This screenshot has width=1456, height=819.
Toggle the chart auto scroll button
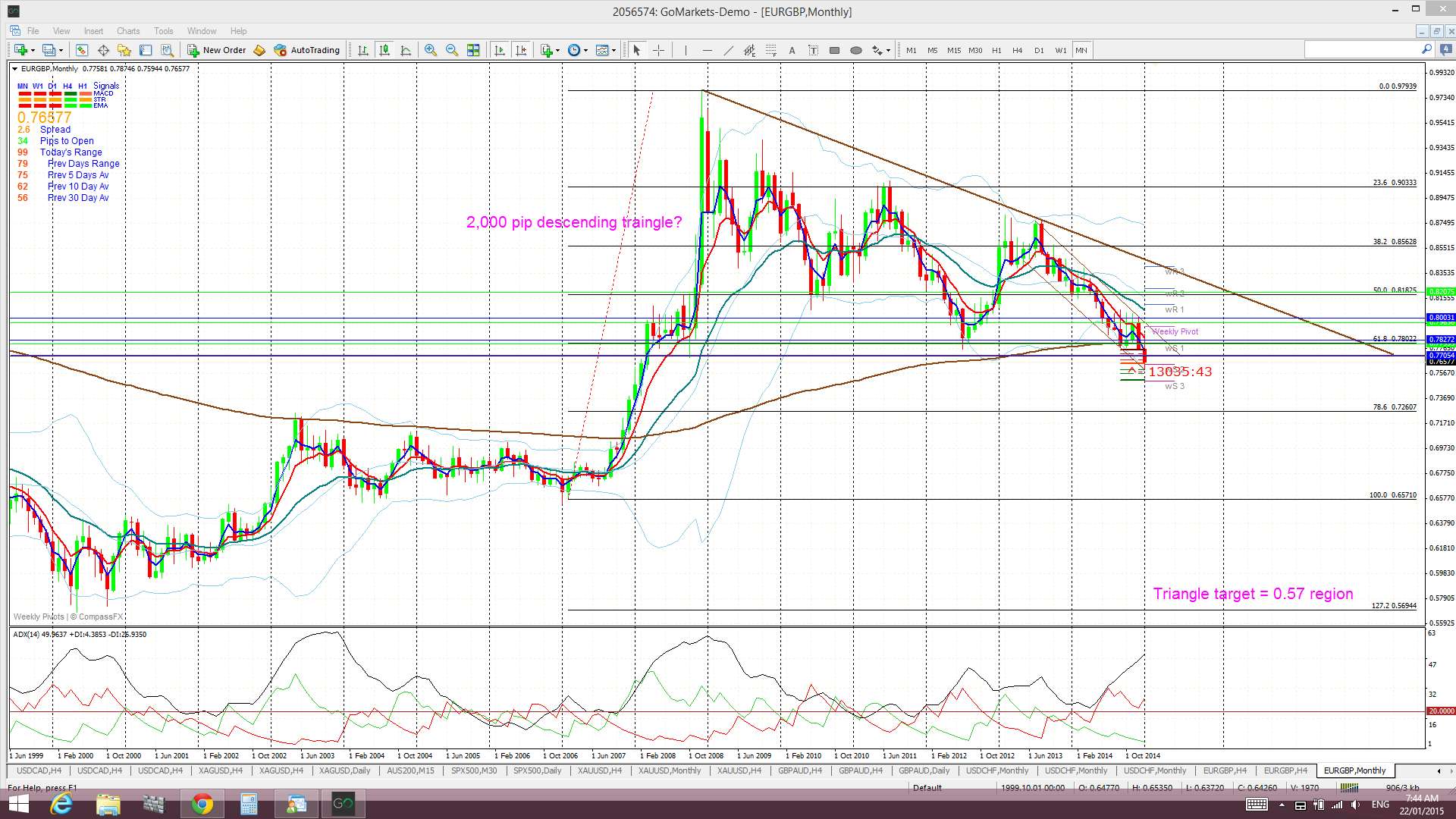pos(499,50)
